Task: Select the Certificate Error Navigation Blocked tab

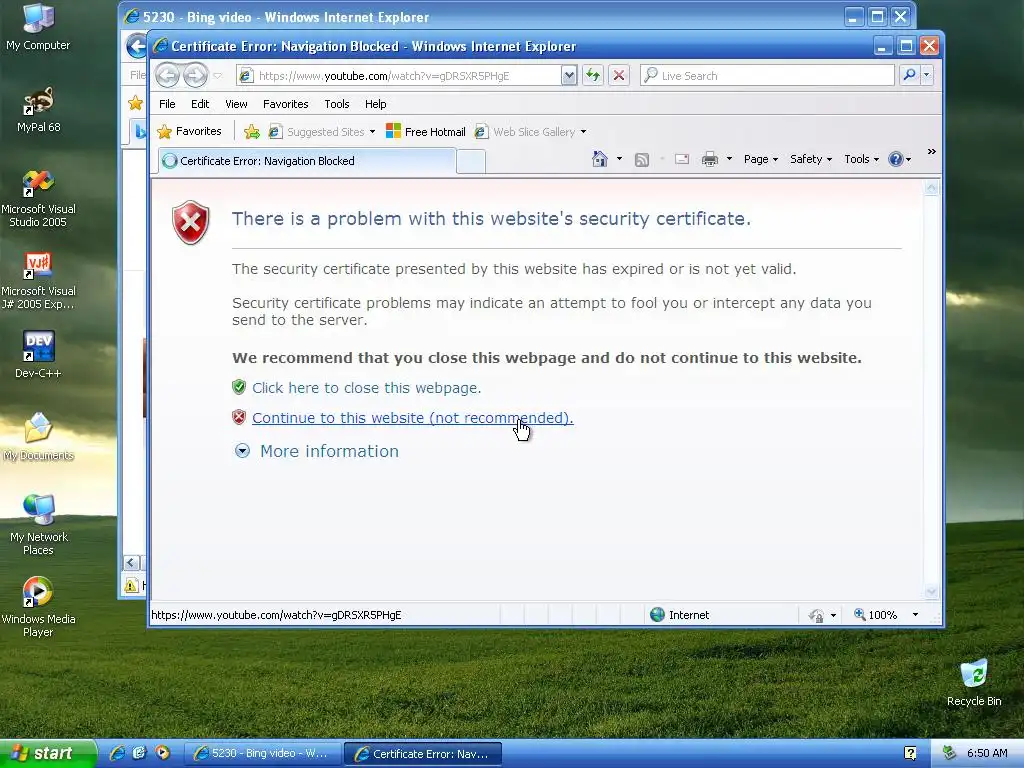Action: tap(306, 161)
